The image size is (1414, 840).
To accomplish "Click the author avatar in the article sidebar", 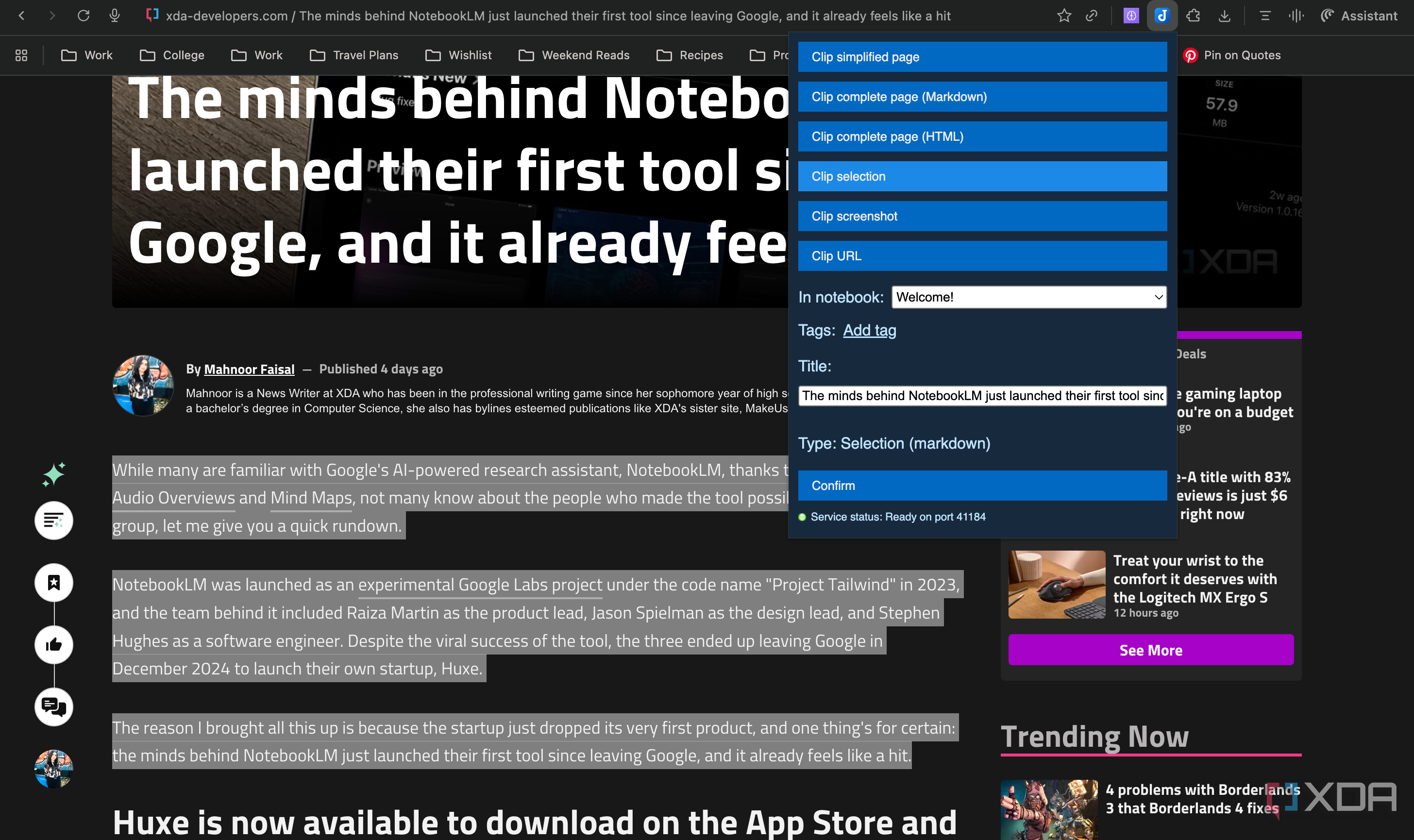I will [x=54, y=769].
